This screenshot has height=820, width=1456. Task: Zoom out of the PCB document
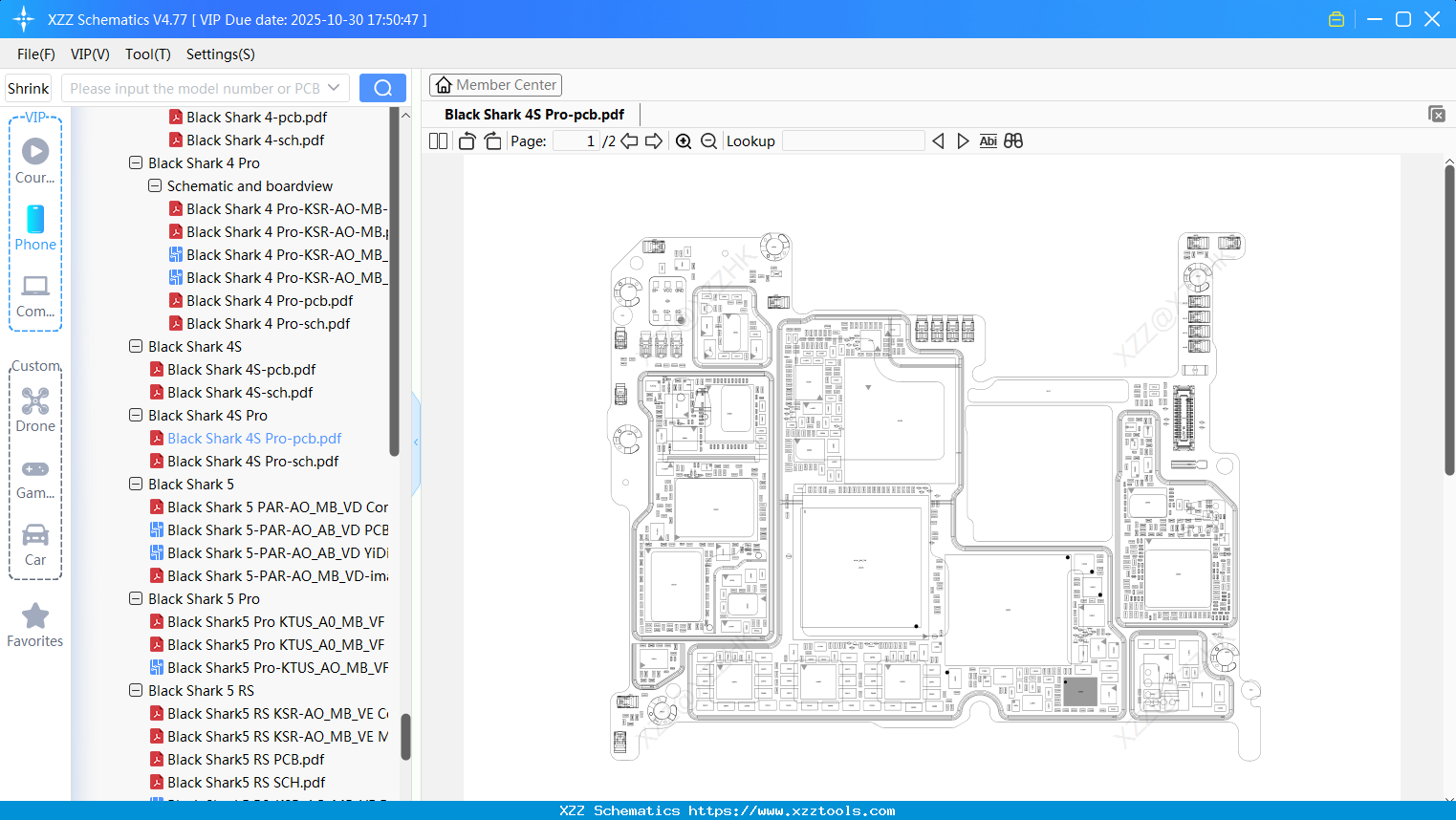coord(708,141)
